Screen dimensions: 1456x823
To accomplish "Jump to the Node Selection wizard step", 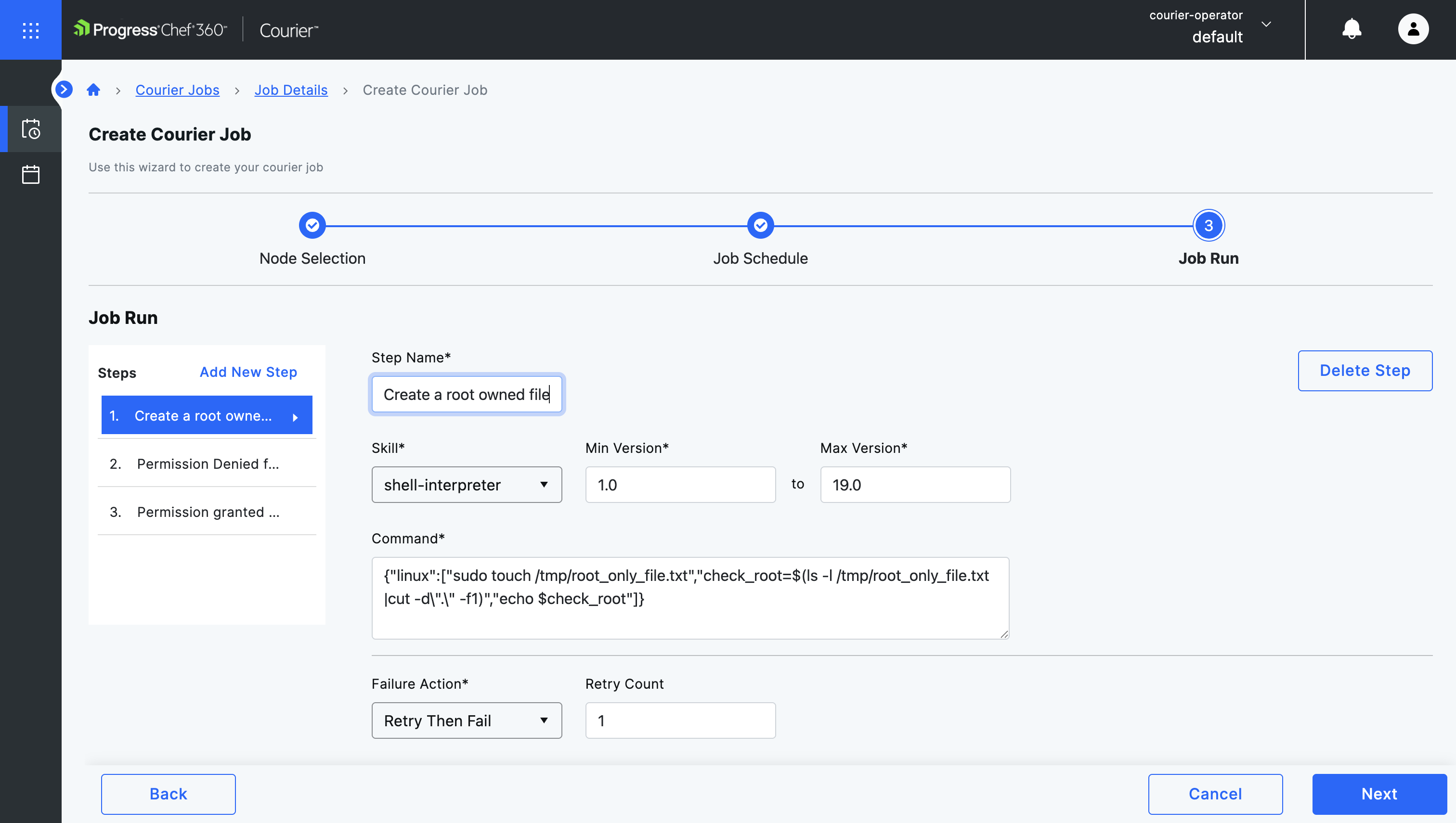I will click(312, 226).
